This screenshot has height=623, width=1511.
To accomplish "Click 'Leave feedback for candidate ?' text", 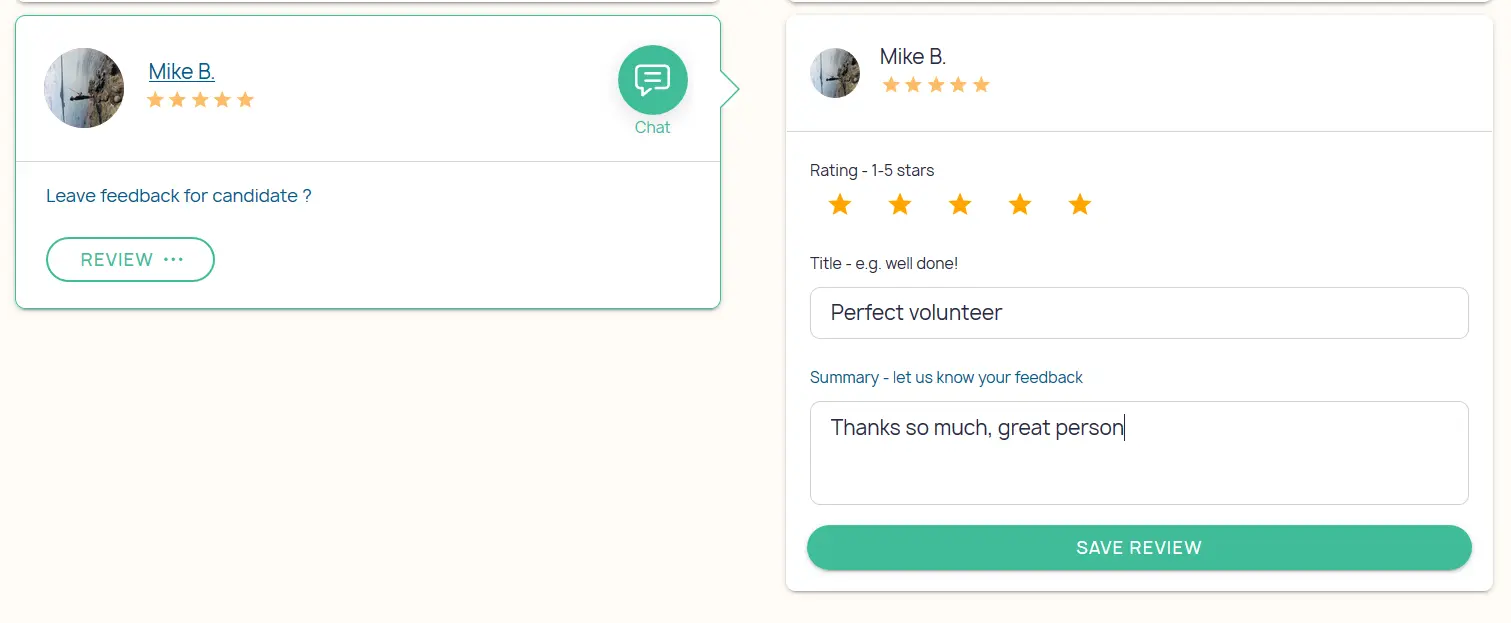I will tap(179, 196).
